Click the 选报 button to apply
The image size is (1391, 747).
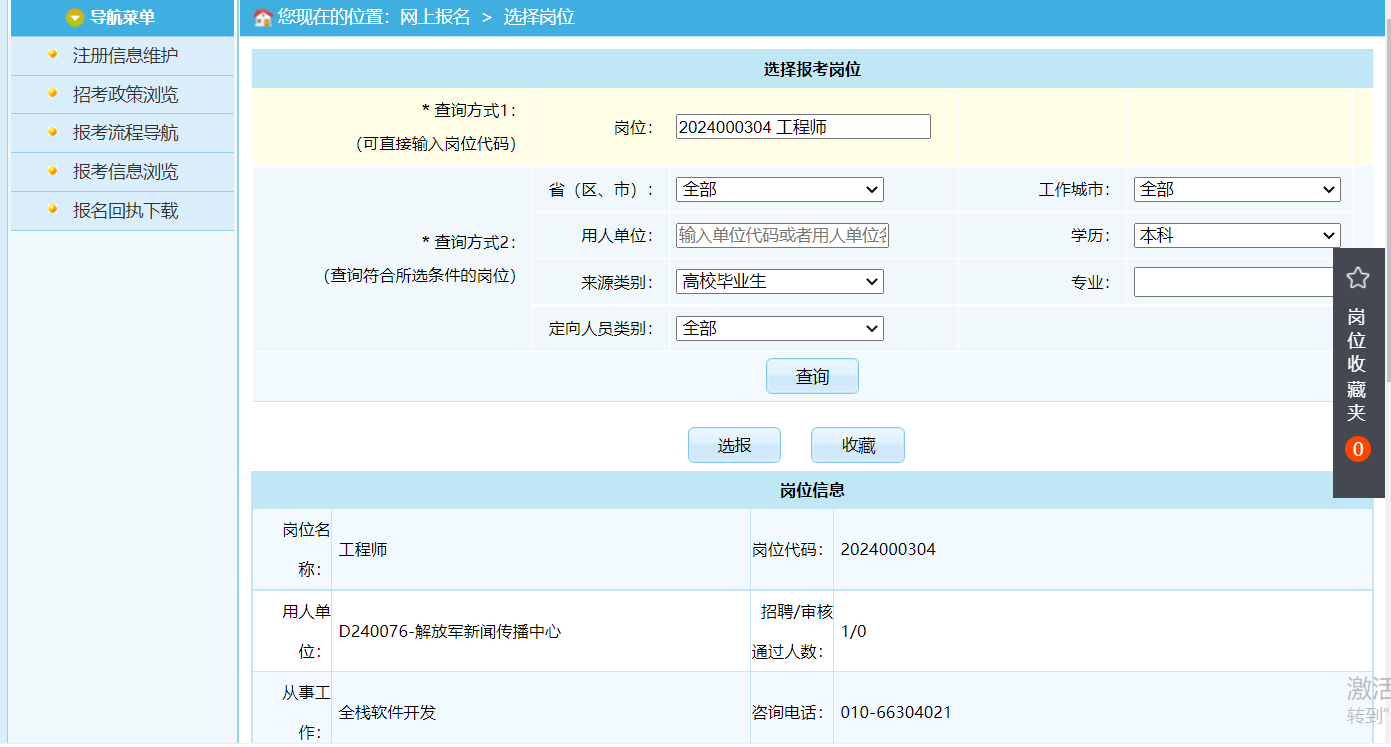(x=734, y=444)
